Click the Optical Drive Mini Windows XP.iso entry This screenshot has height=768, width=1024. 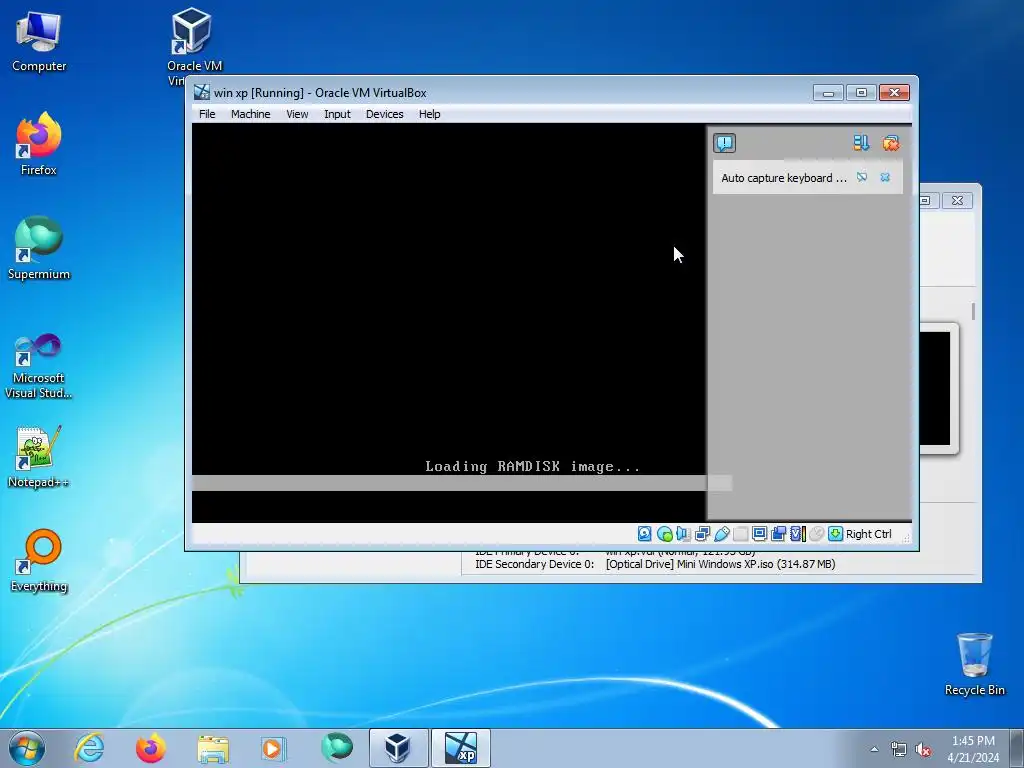[720, 564]
